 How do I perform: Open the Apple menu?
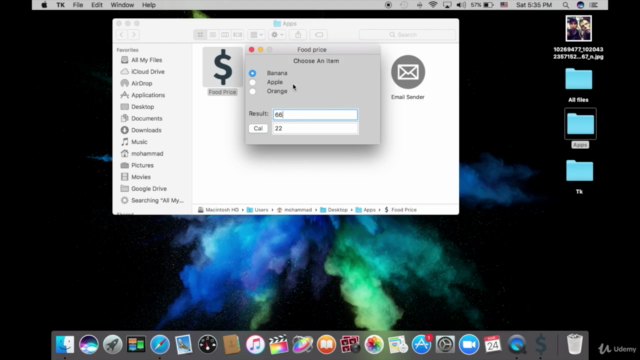click(44, 5)
